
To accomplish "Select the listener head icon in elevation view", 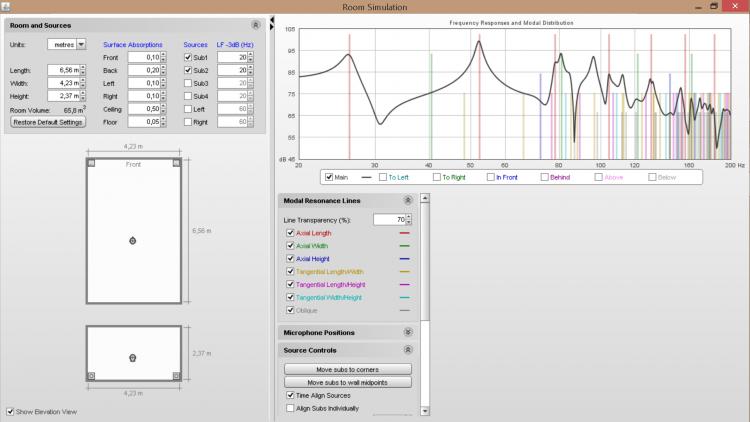I will click(133, 357).
